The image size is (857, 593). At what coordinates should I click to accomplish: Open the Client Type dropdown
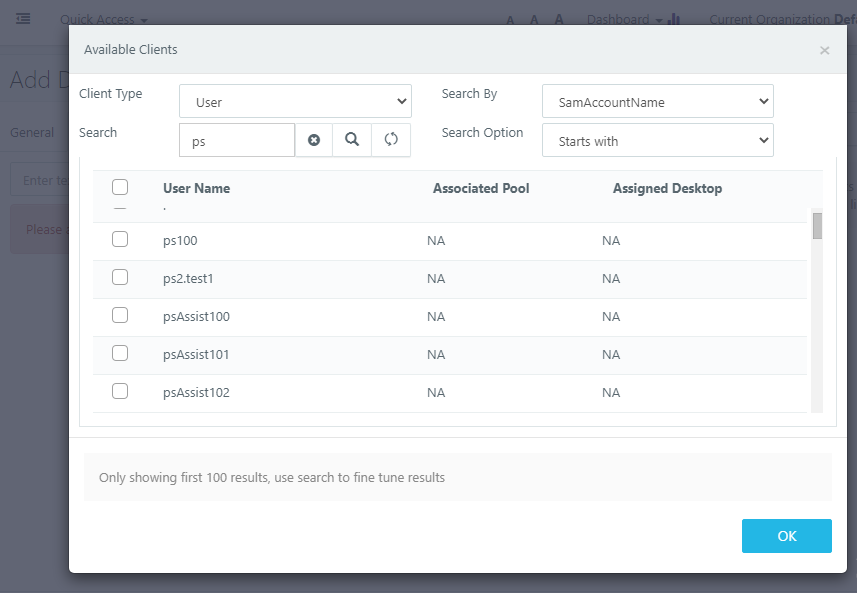[x=295, y=101]
